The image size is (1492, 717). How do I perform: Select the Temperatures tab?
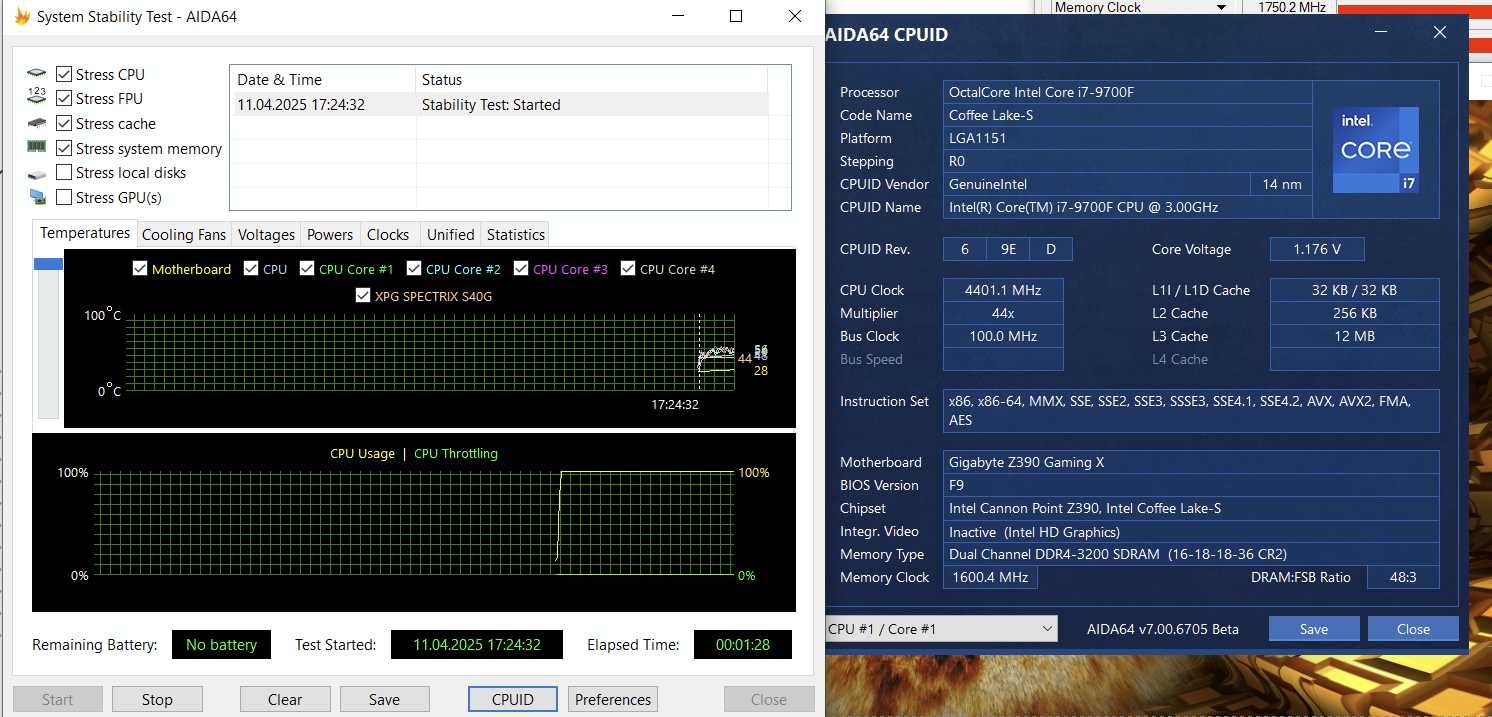[x=85, y=233]
